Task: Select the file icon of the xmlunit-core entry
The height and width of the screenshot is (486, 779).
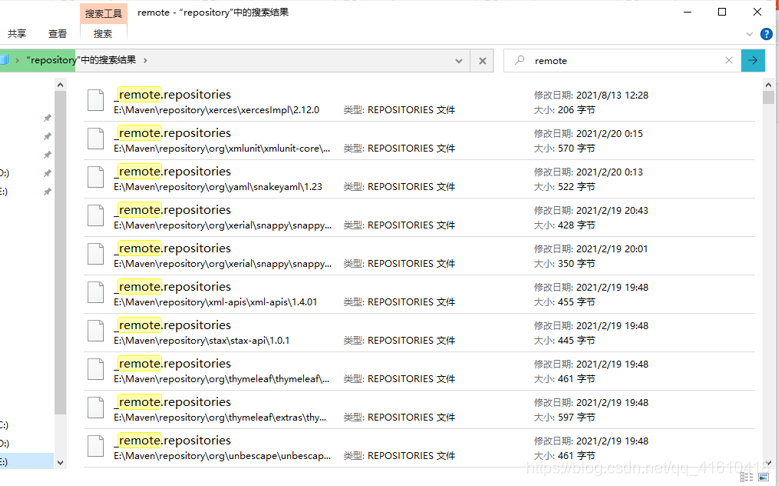Action: pyautogui.click(x=95, y=138)
